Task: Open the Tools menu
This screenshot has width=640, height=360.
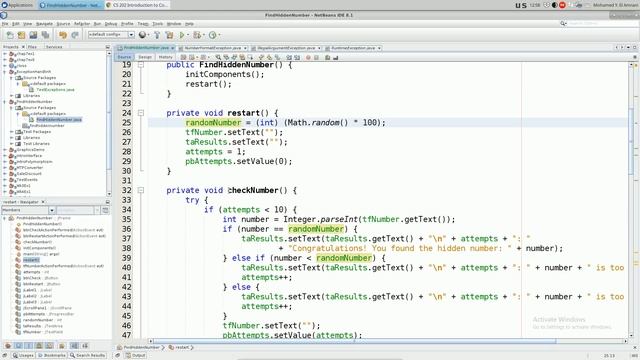Action: coord(158,24)
